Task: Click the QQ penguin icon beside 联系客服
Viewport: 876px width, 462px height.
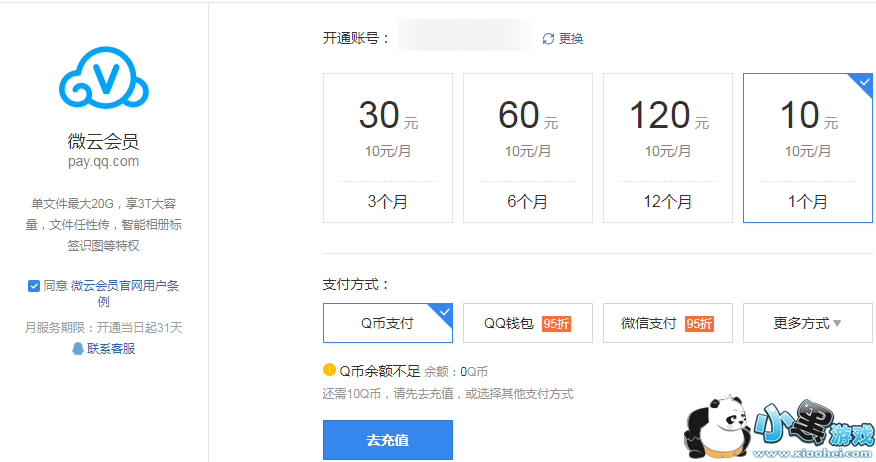Action: point(78,349)
